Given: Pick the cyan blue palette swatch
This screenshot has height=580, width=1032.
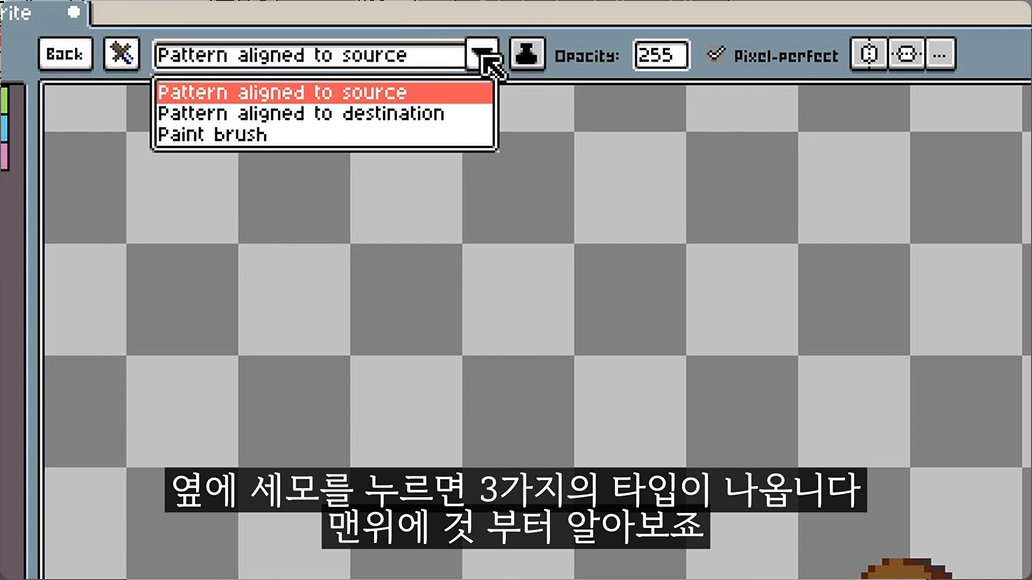Looking at the screenshot, I should (4, 128).
